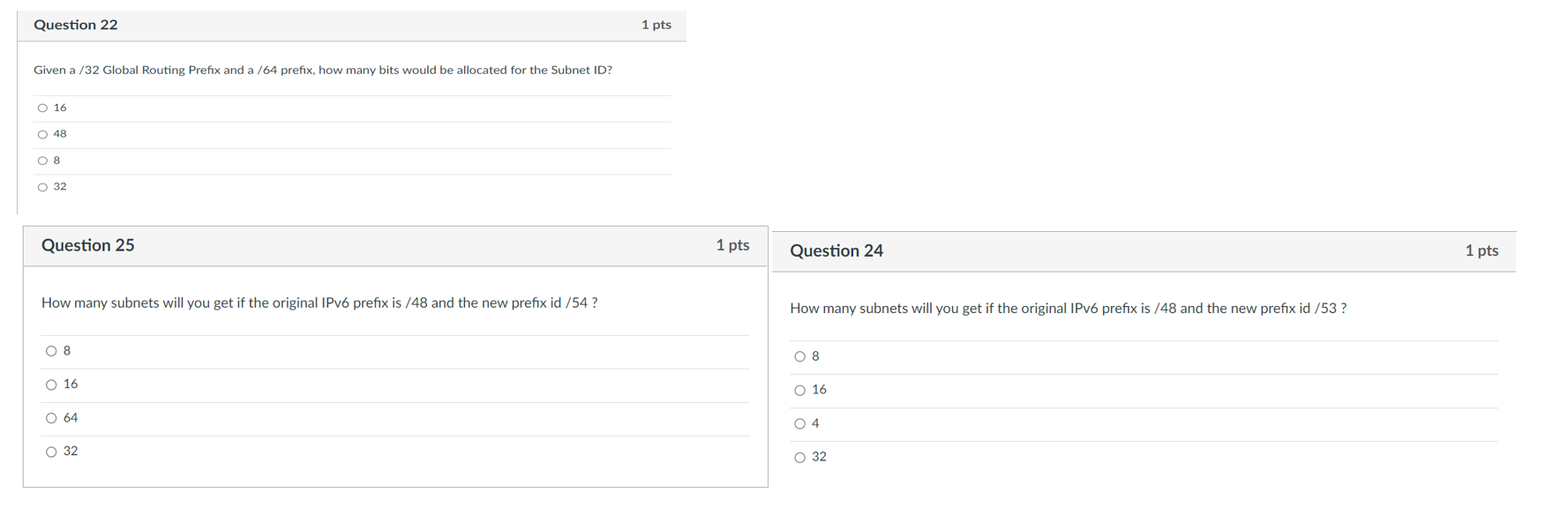Viewport: 1568px width, 508px height.
Task: Click the Question 22 header title
Action: pyautogui.click(x=76, y=25)
